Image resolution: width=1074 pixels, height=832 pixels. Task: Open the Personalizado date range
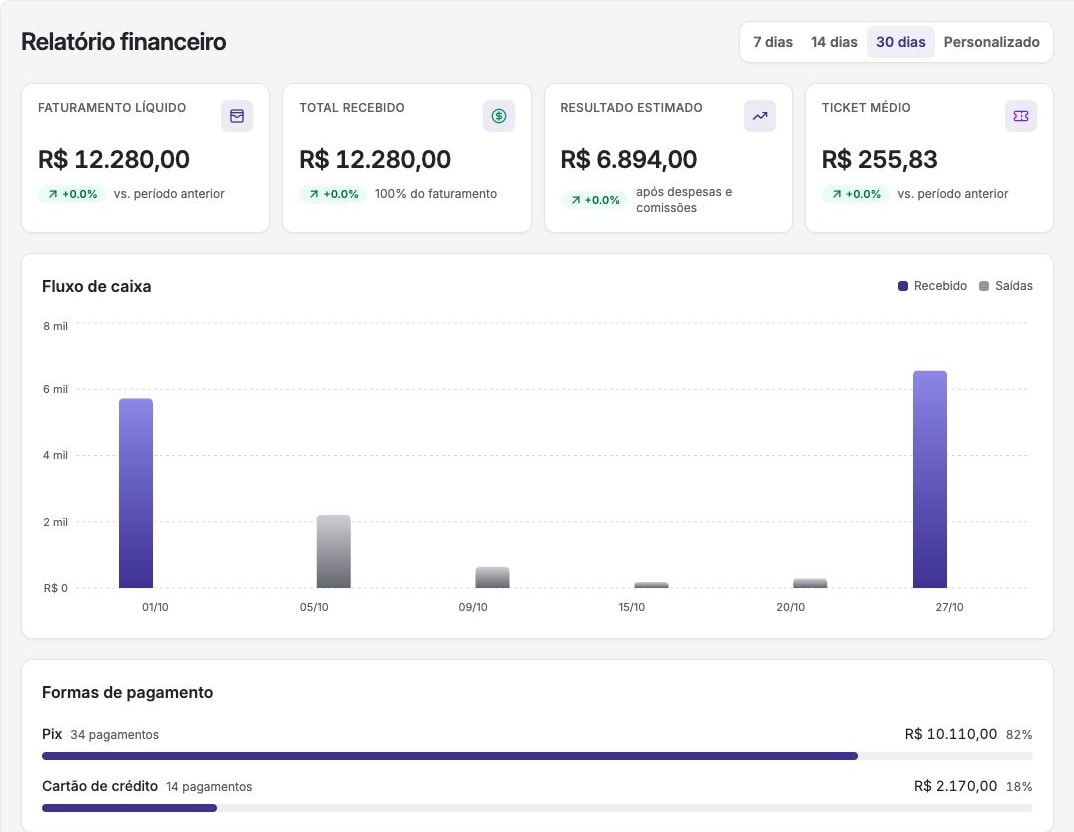991,42
